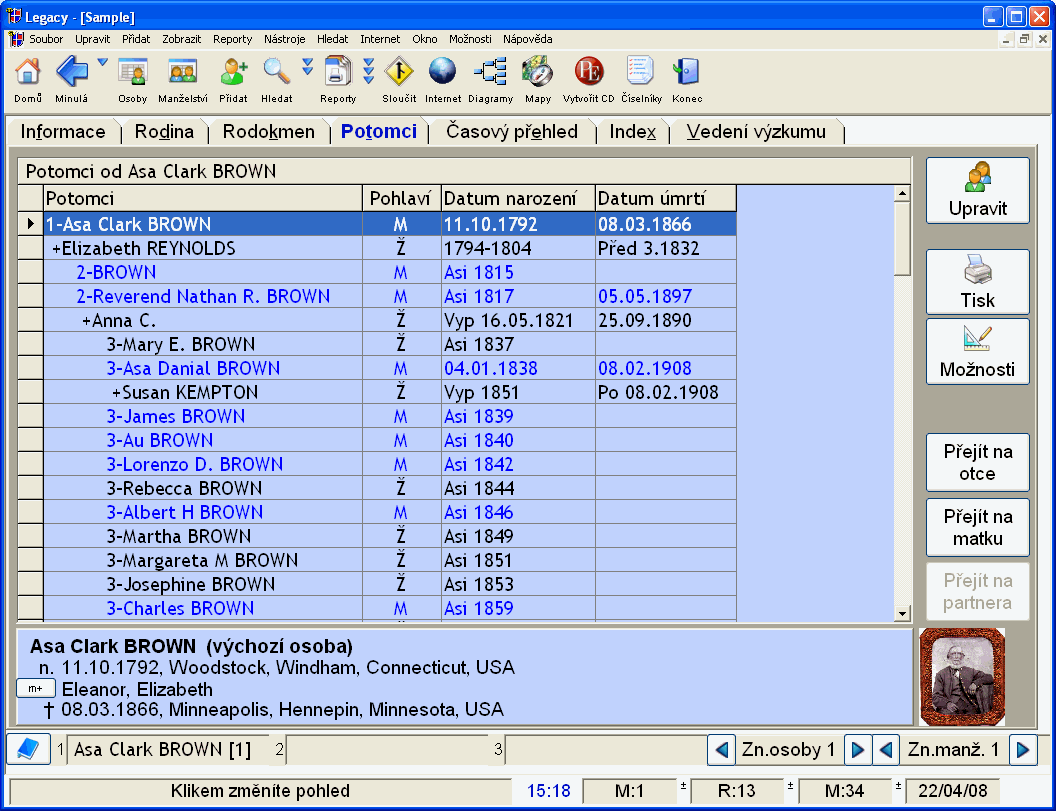This screenshot has width=1056, height=811.
Task: Click the Domů home icon
Action: [28, 73]
